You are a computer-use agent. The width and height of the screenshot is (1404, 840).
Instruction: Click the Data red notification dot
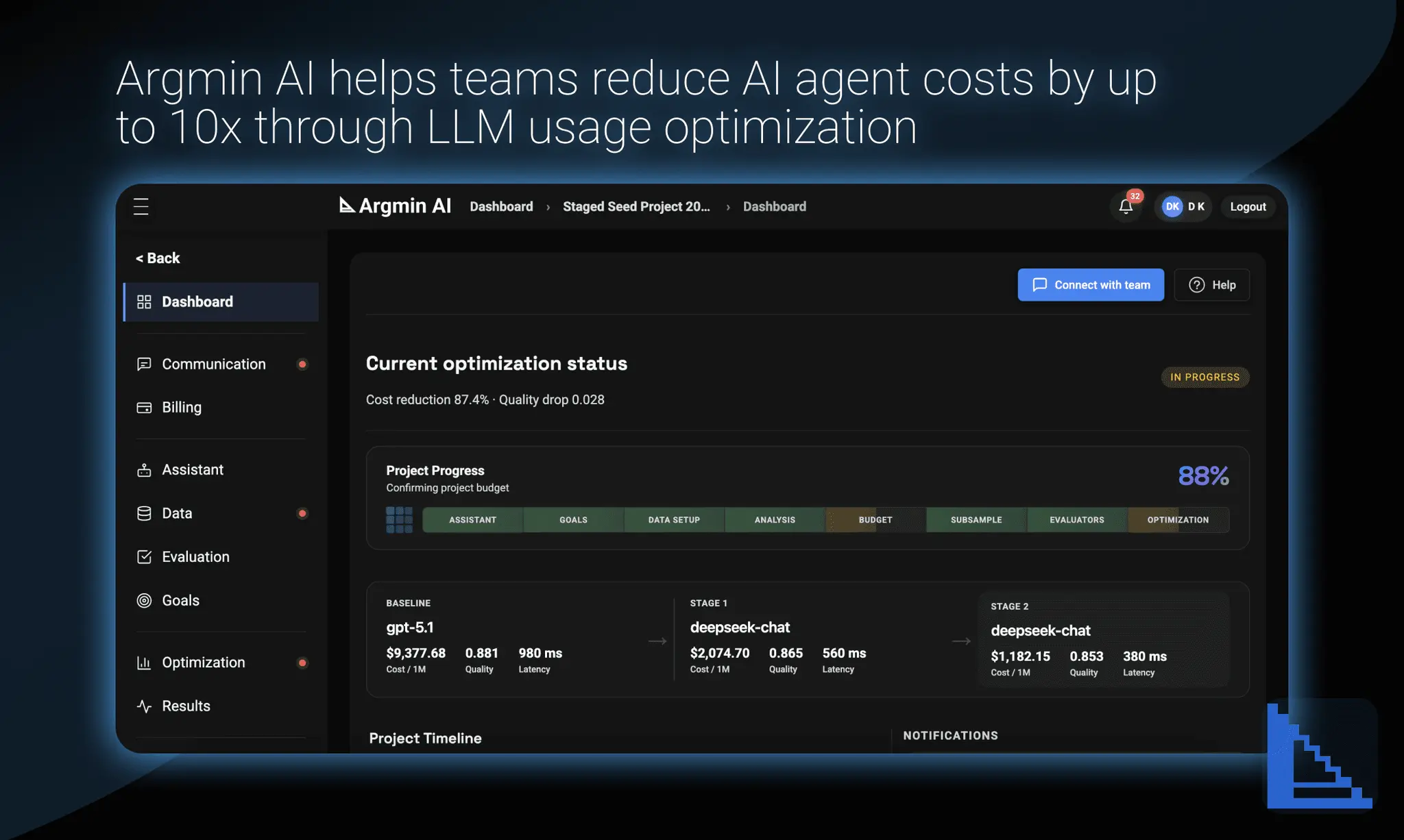302,513
